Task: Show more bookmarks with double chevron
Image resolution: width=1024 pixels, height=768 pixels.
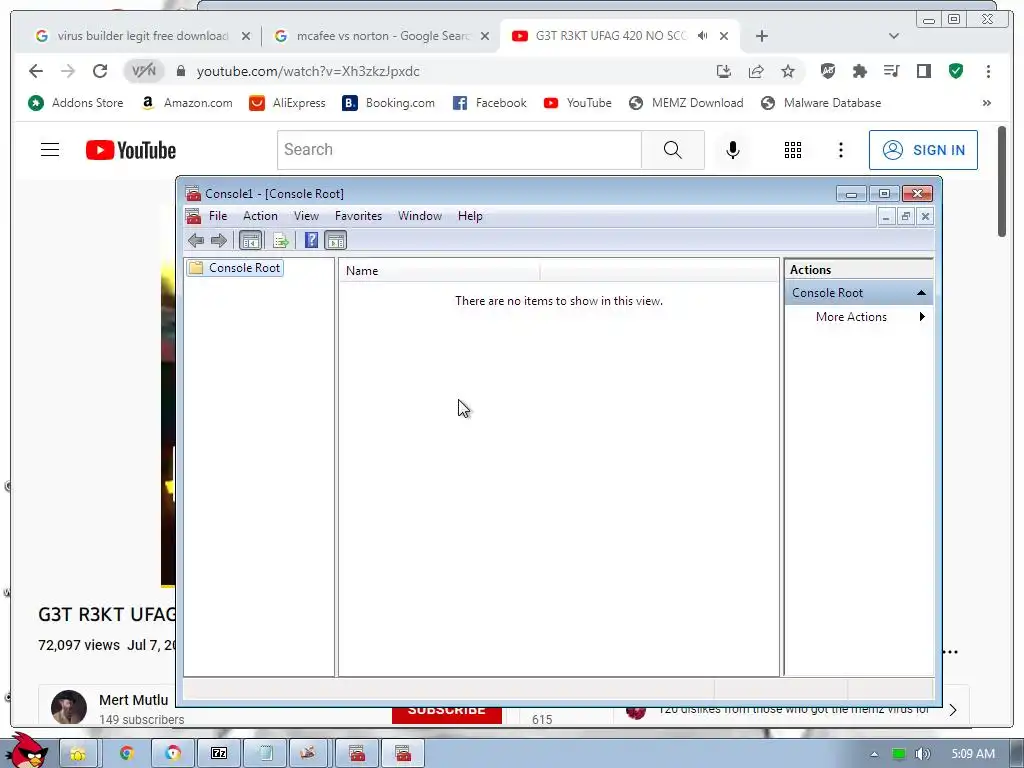Action: click(x=986, y=103)
